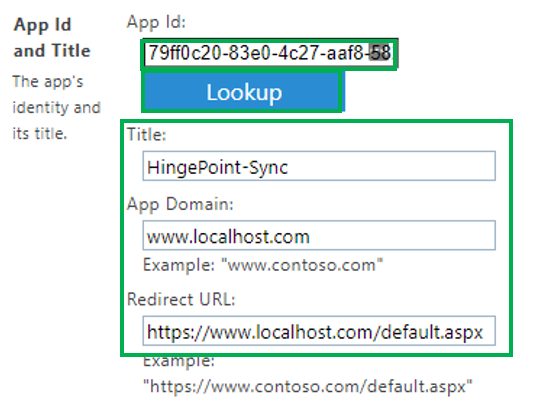Click the blue Lookup button

pos(244,93)
